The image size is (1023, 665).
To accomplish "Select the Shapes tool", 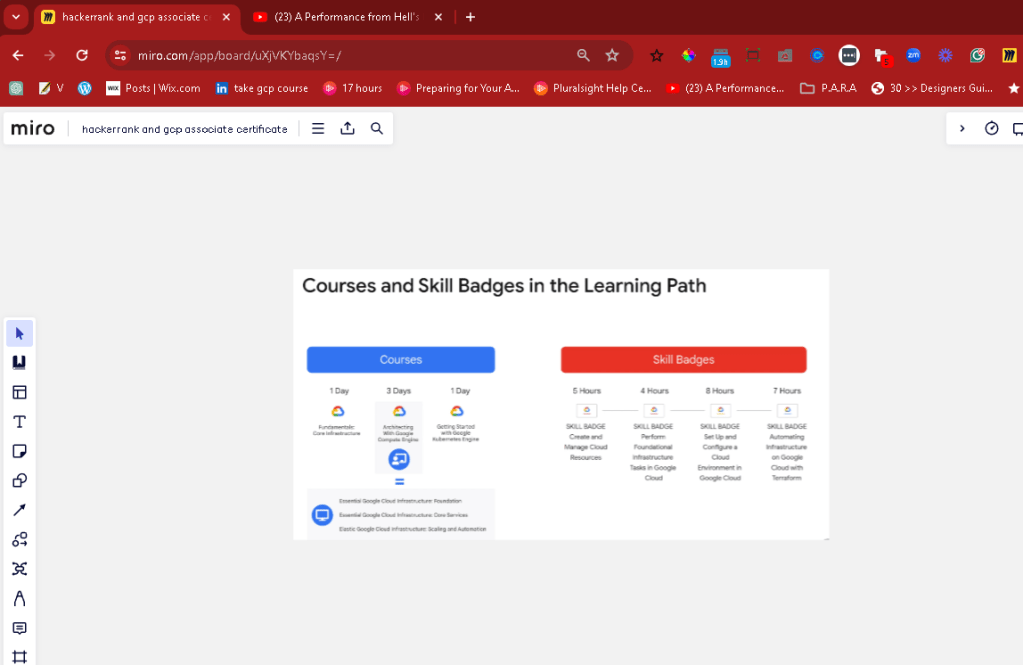I will click(20, 480).
